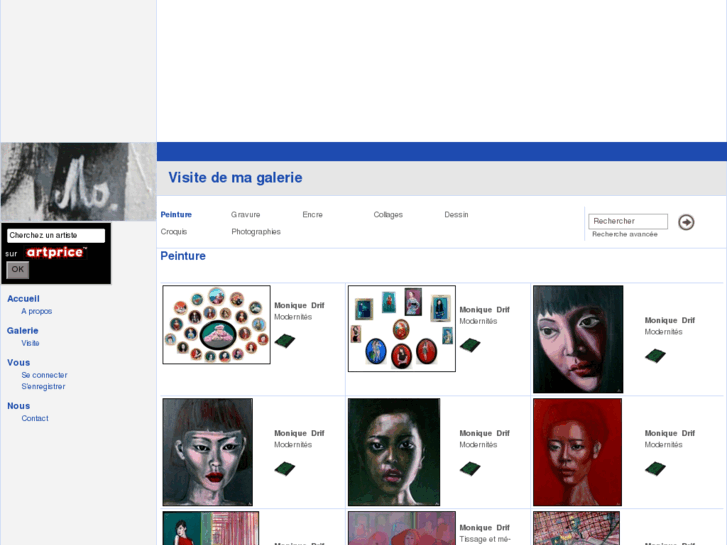Click the artprice logo

pyautogui.click(x=56, y=252)
